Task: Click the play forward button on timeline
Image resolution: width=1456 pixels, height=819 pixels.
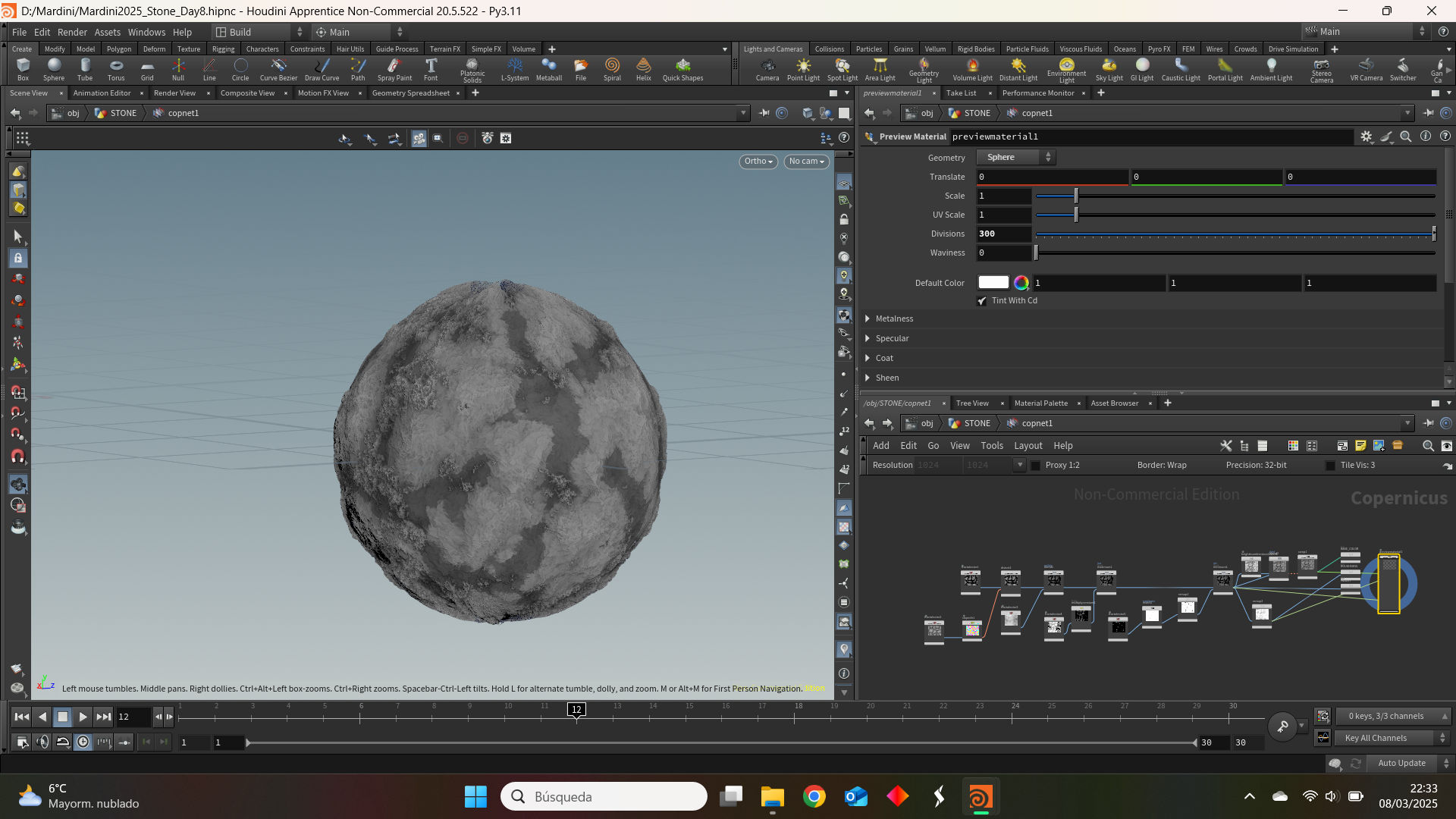Action: click(83, 717)
